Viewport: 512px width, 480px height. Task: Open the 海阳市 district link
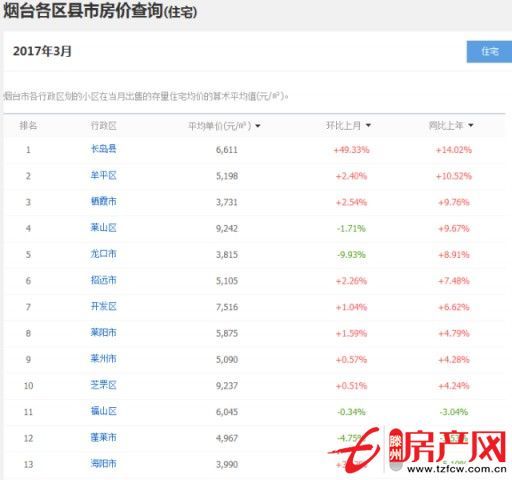[103, 463]
